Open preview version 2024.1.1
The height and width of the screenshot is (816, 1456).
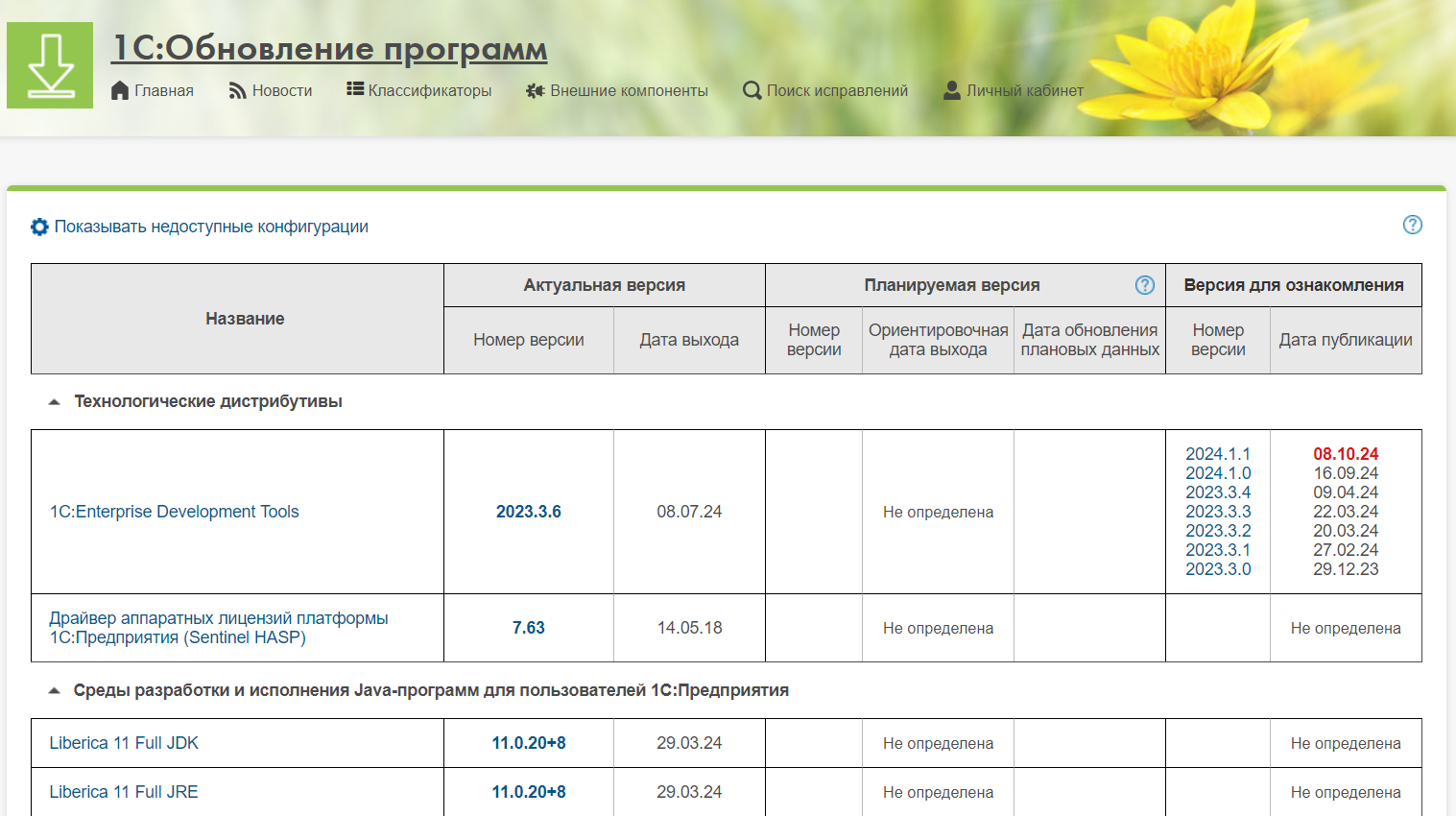tap(1218, 454)
